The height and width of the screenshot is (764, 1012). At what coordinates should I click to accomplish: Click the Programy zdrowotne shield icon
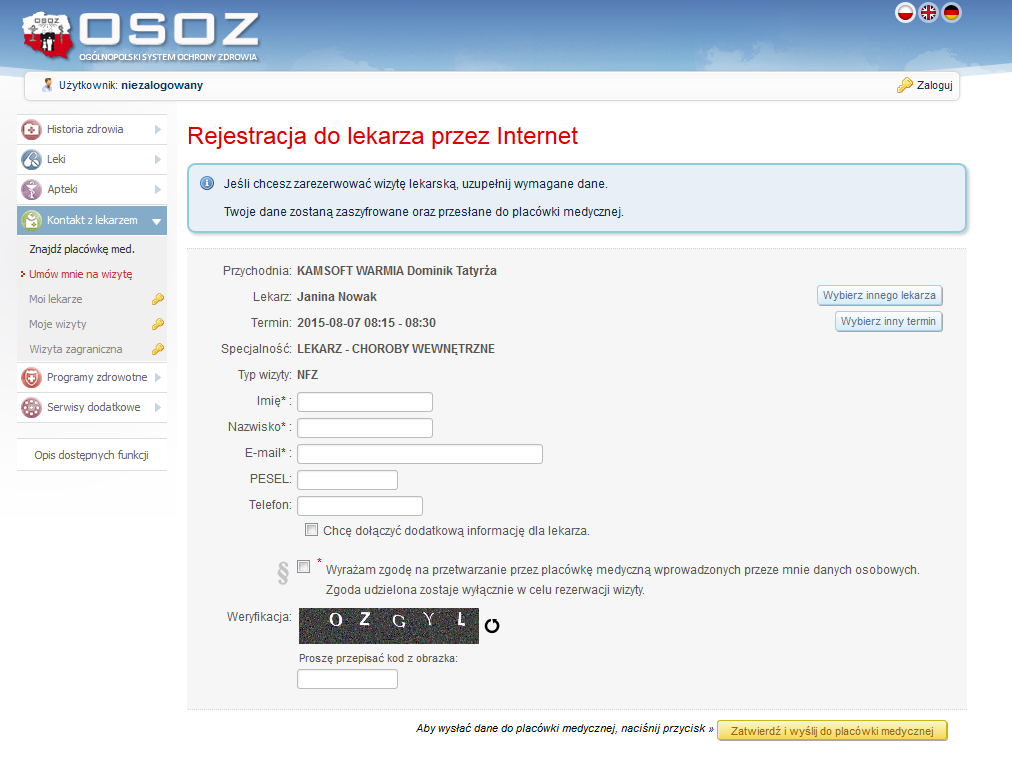click(x=31, y=378)
